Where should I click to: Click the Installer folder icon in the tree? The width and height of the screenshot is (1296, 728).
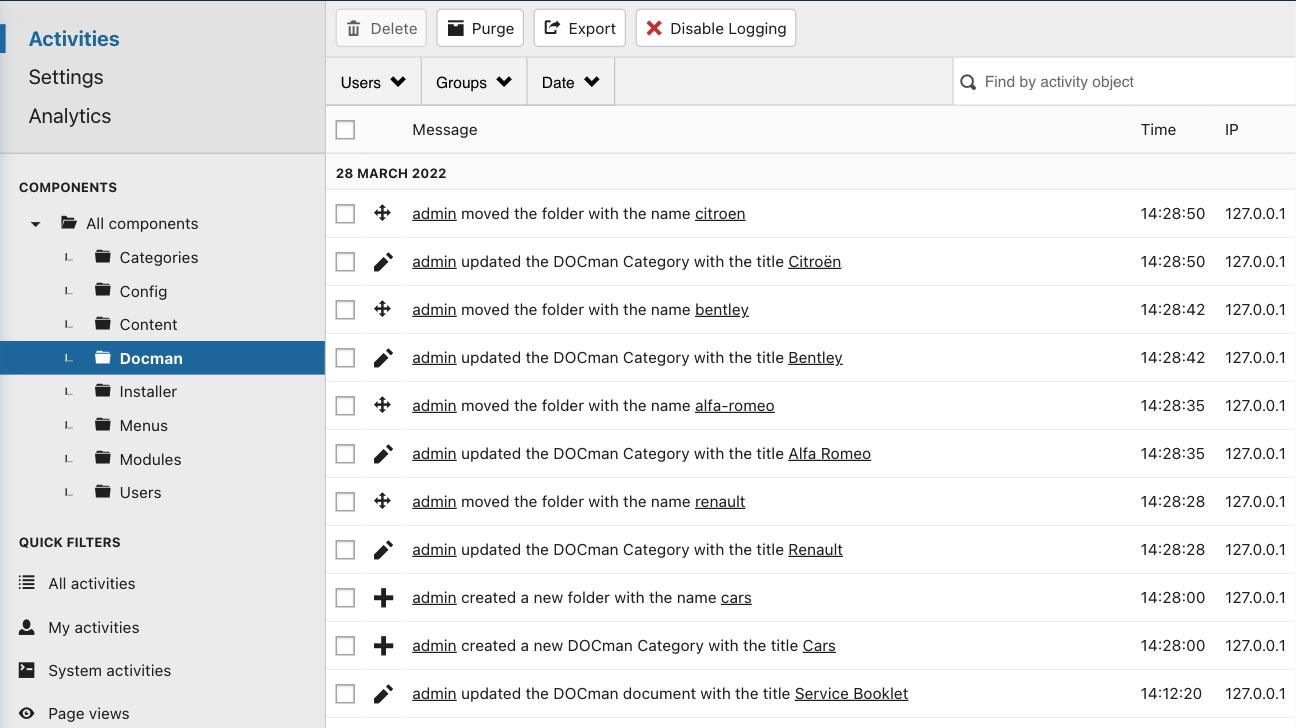[103, 391]
